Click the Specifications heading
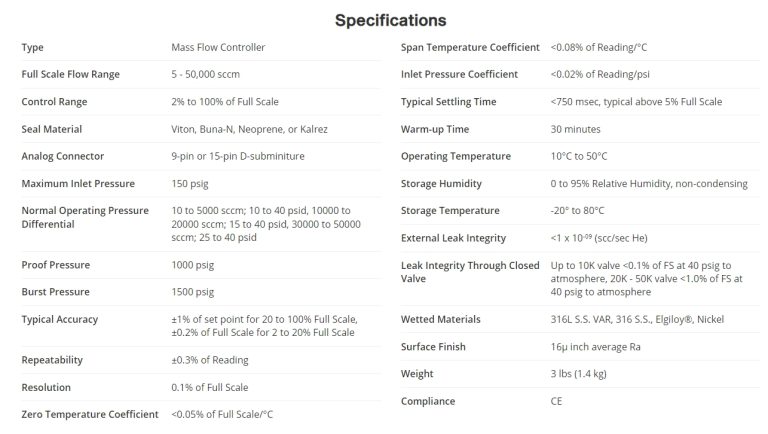The image size is (768, 434). (x=390, y=20)
